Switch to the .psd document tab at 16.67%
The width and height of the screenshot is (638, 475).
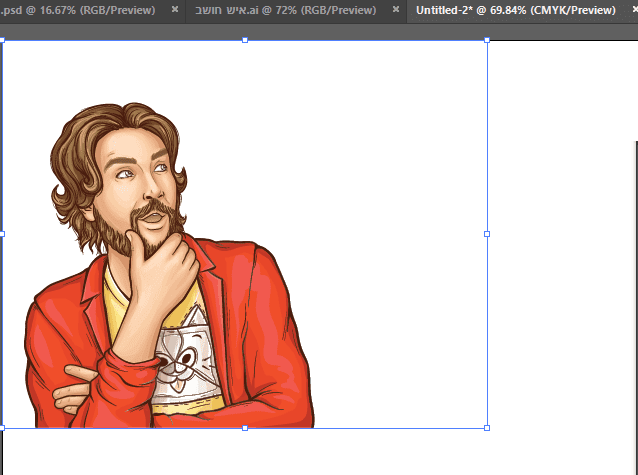[80, 10]
